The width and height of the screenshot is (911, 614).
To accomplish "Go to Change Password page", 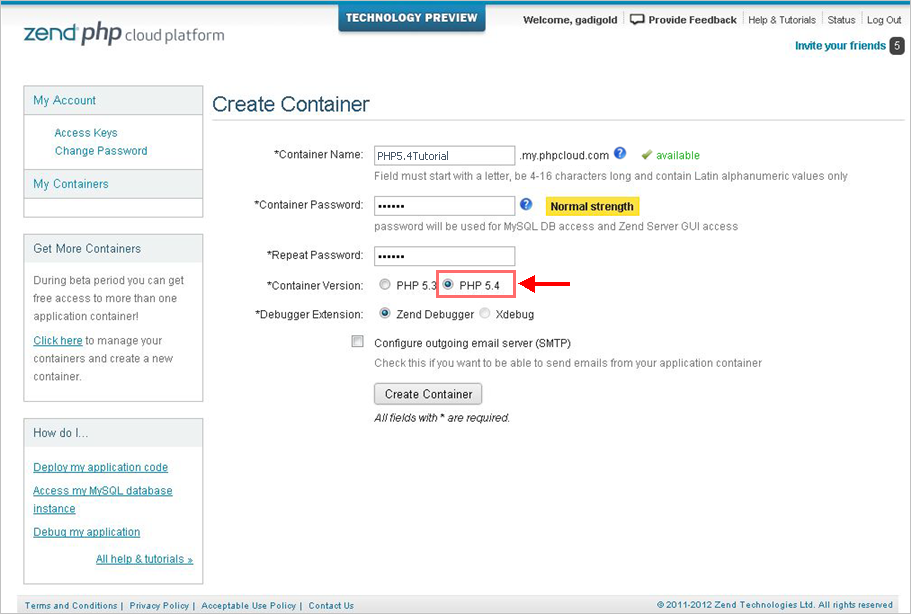I will (101, 151).
